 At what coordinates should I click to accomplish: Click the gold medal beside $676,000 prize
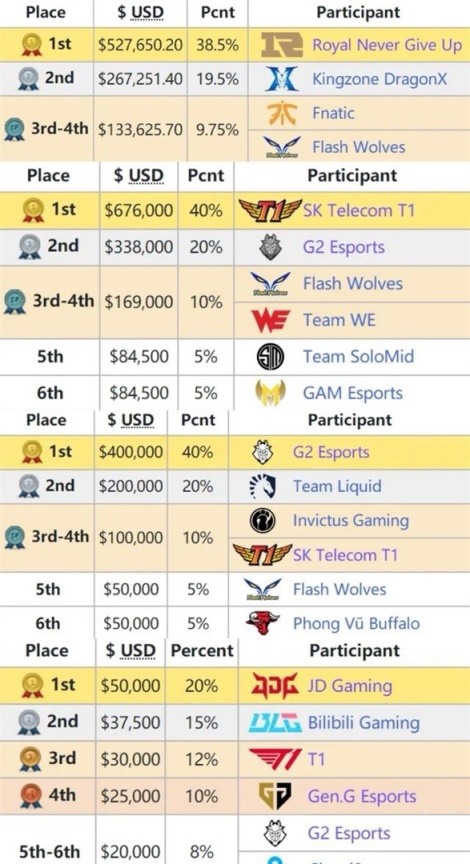point(33,210)
